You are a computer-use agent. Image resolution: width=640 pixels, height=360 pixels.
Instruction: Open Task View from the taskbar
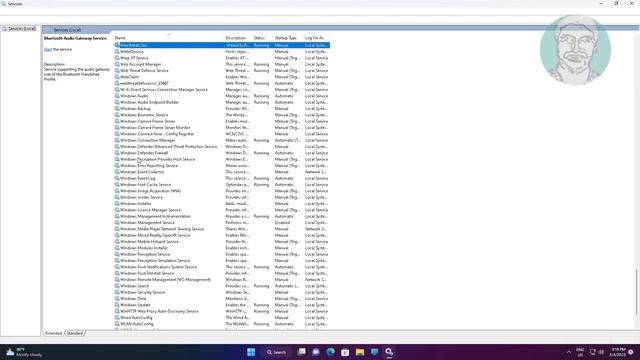pyautogui.click(x=302, y=352)
